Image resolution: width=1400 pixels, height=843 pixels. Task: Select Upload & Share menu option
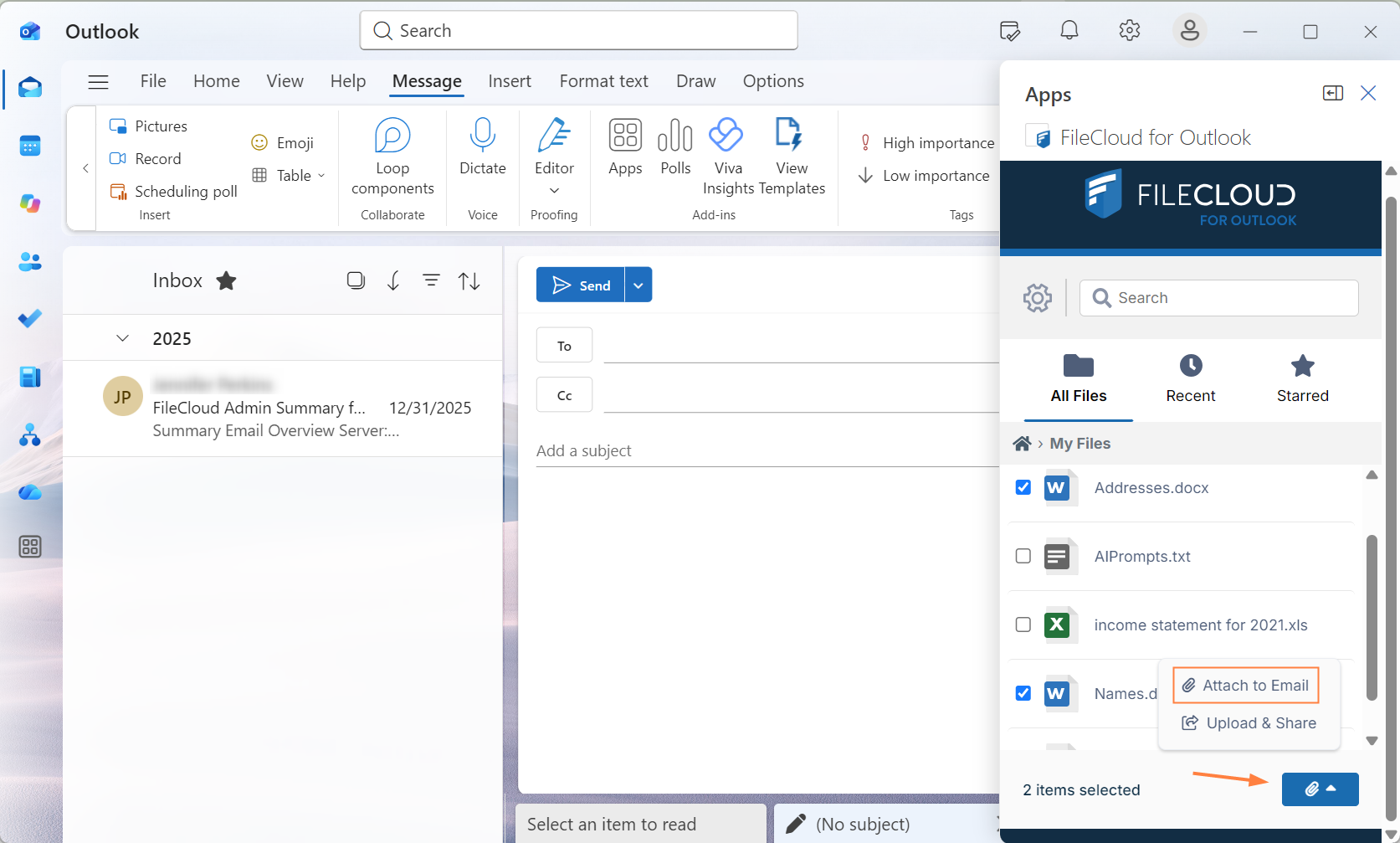[x=1249, y=723]
